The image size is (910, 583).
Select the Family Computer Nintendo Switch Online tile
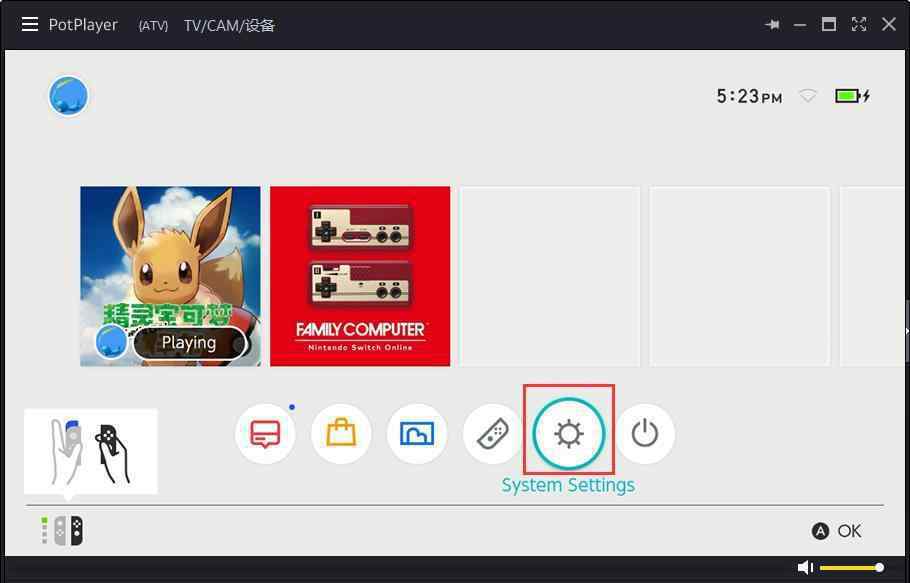click(x=360, y=276)
